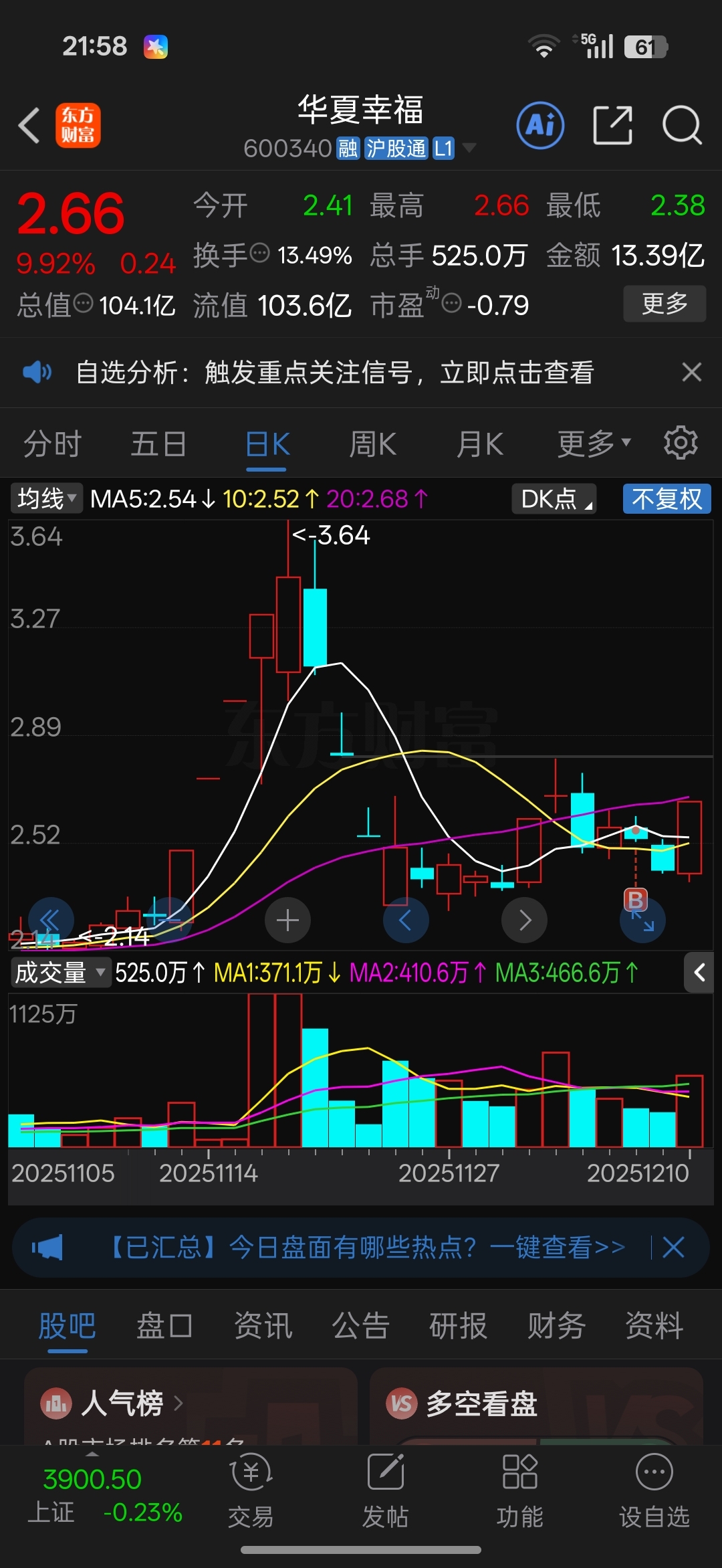This screenshot has width=722, height=1568.
Task: Move chart cursor left with arrow
Action: click(x=406, y=920)
